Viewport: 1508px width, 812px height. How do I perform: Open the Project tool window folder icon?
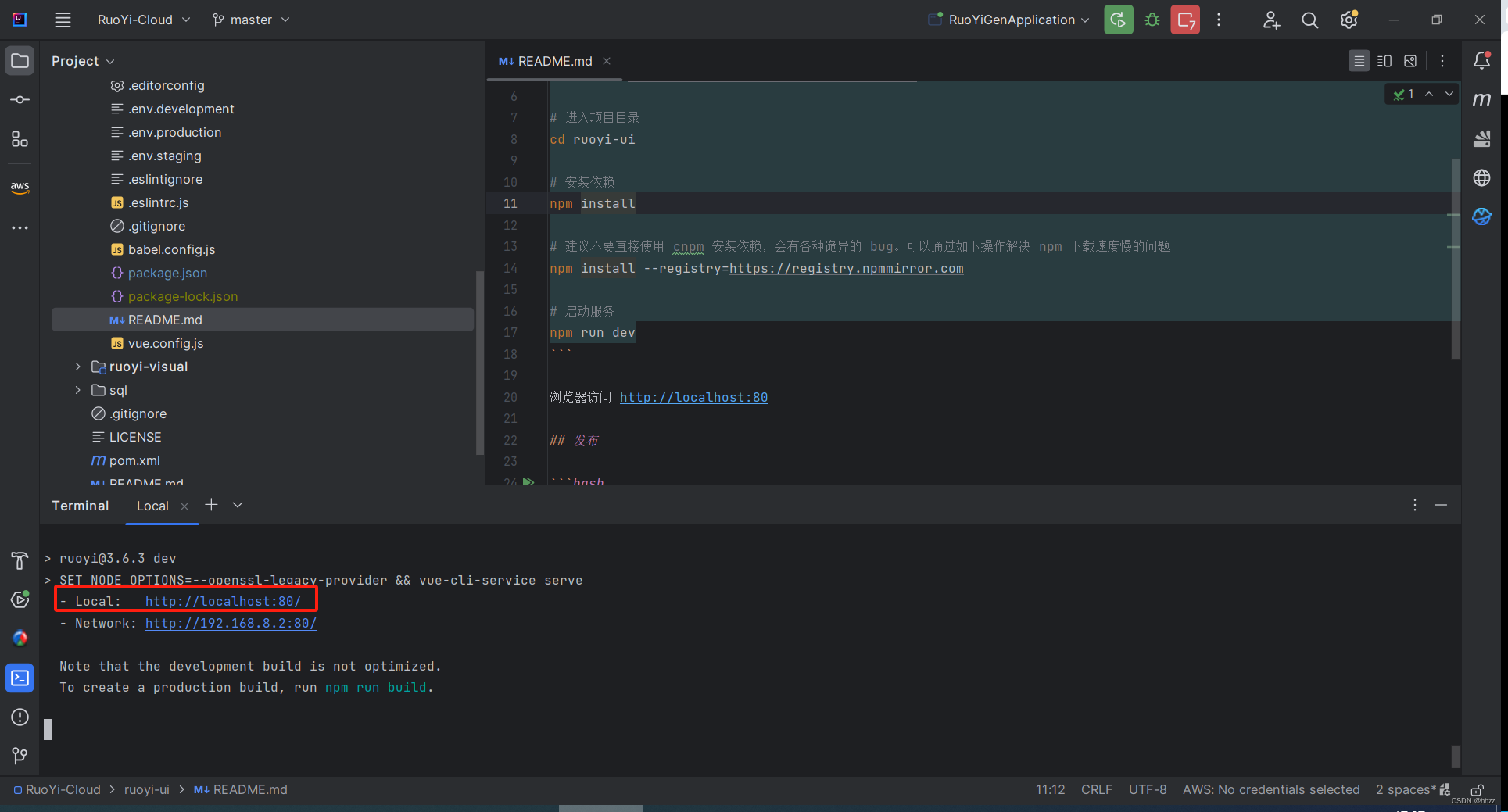click(20, 61)
